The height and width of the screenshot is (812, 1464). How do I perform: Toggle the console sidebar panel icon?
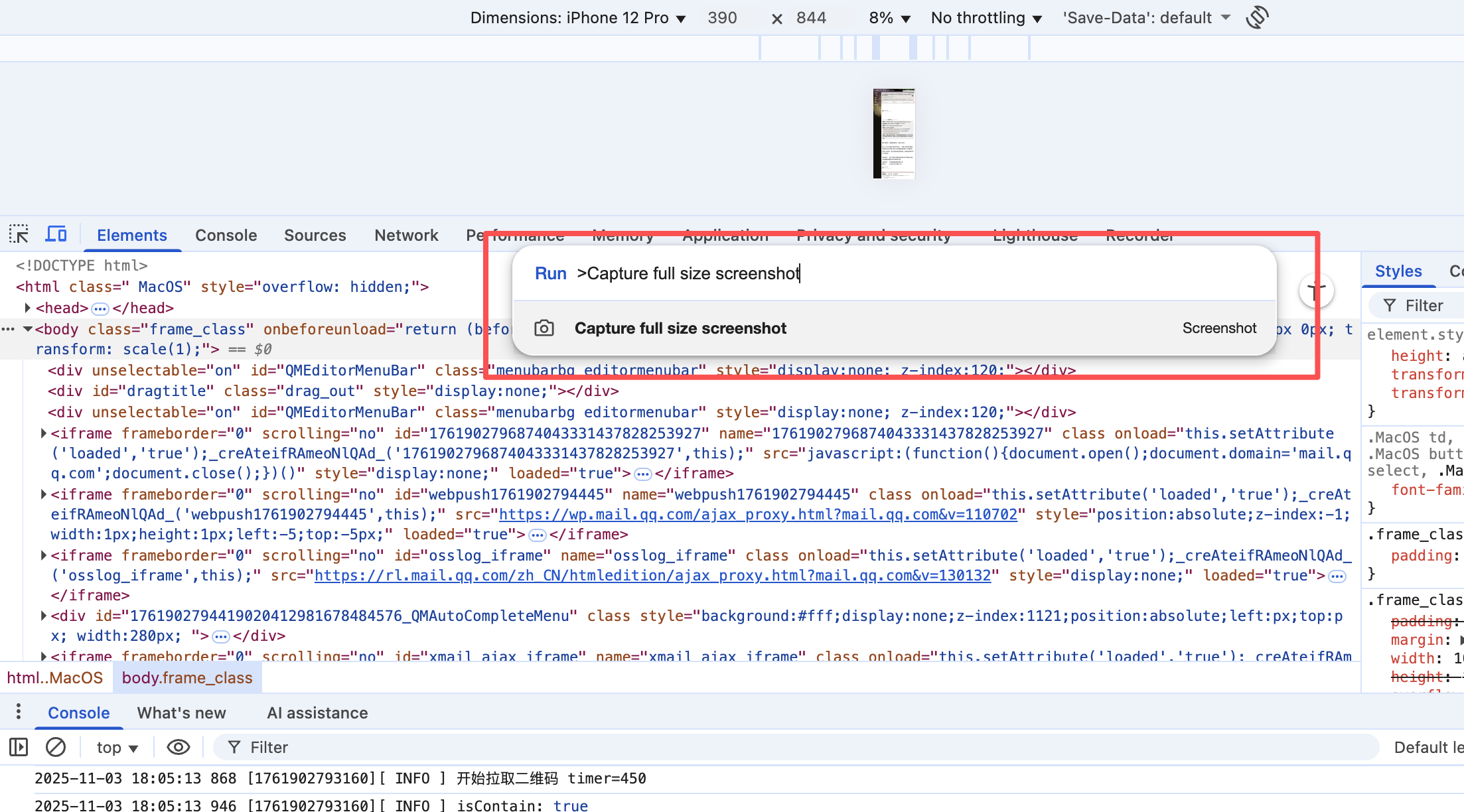click(19, 748)
